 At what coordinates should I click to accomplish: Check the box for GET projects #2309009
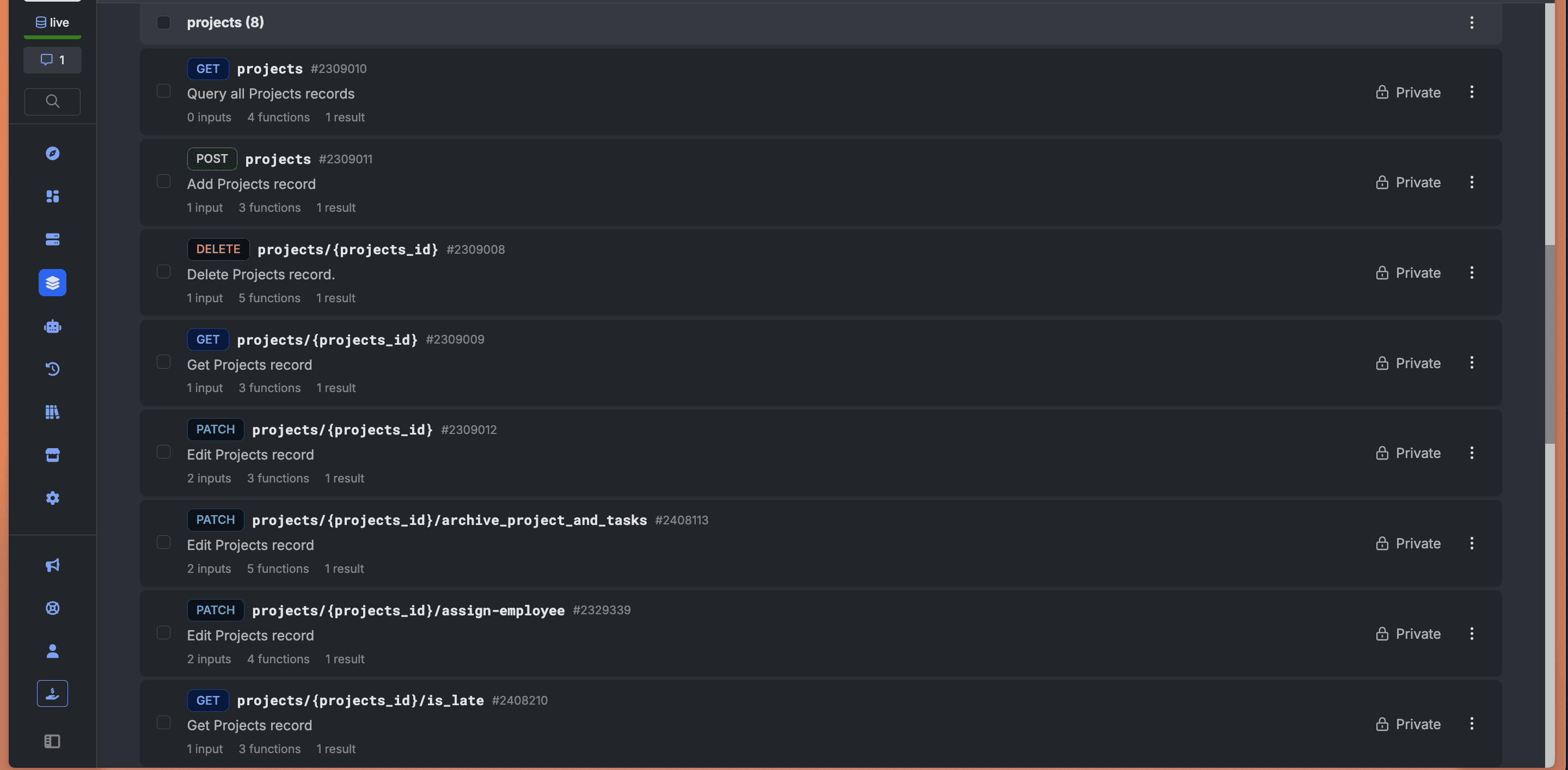(163, 362)
